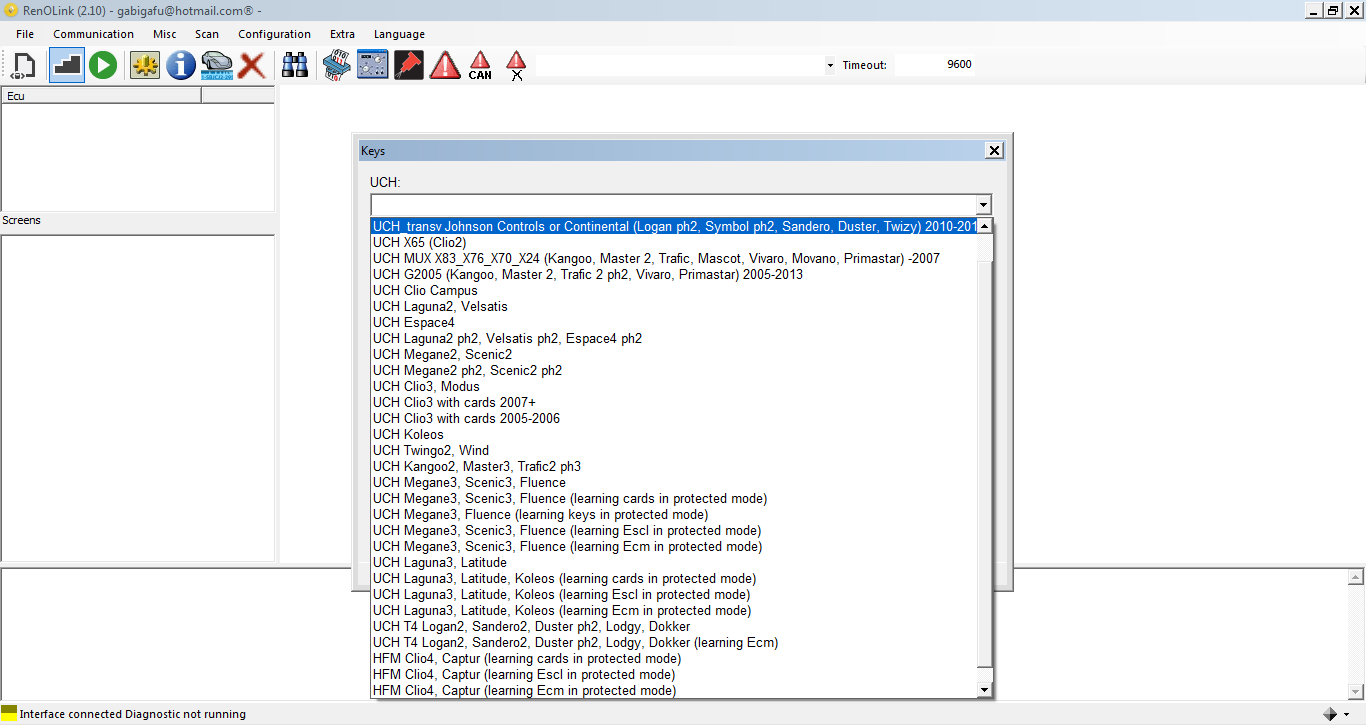The image size is (1366, 725).
Task: Open the yellow gear settings icon
Action: coord(145,66)
